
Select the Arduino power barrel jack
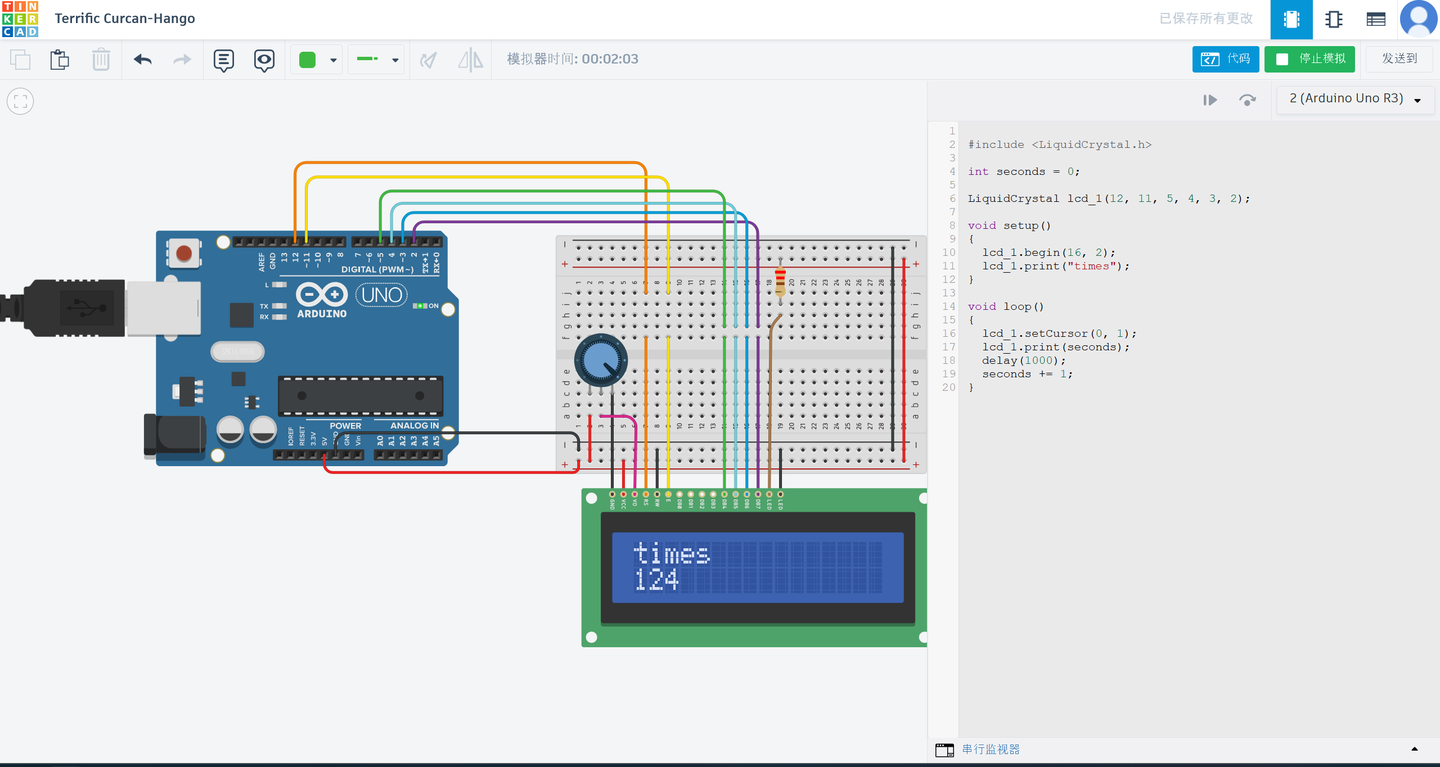[175, 437]
